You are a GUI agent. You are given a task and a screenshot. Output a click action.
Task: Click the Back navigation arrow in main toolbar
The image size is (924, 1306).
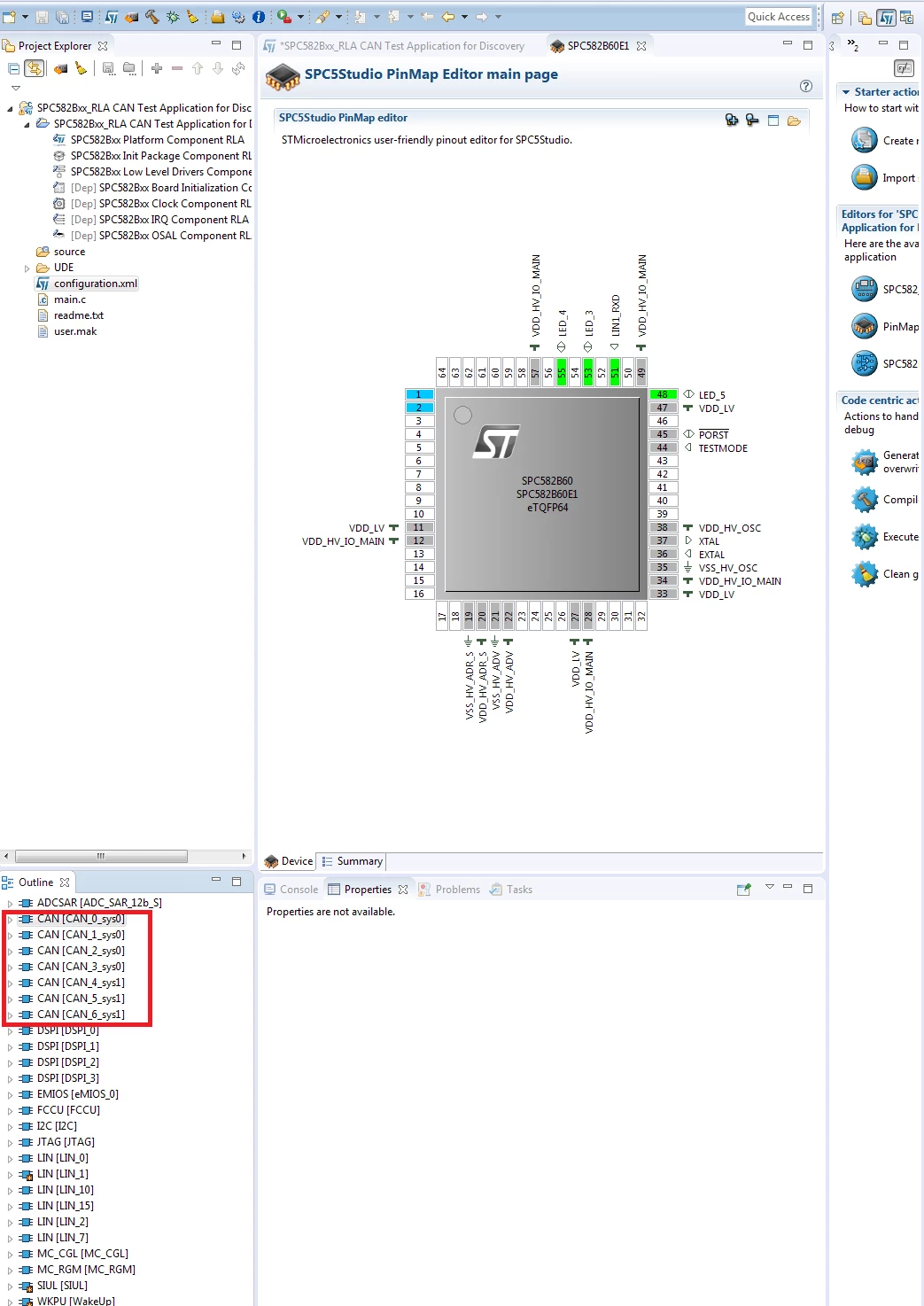[x=448, y=17]
